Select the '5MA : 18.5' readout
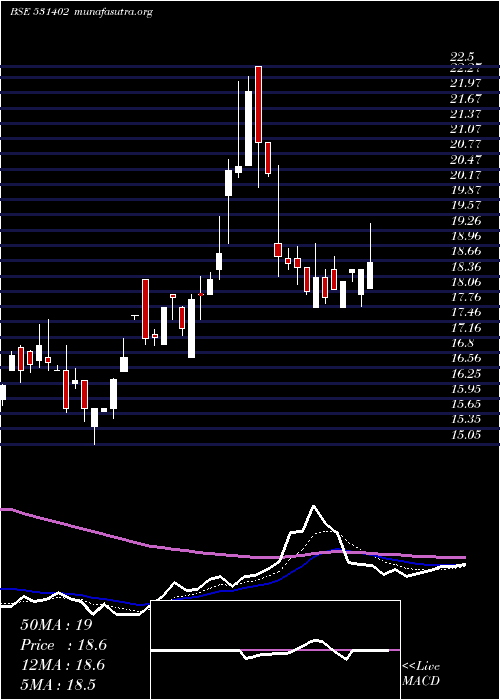This screenshot has height=700, width=500. pyautogui.click(x=58, y=684)
